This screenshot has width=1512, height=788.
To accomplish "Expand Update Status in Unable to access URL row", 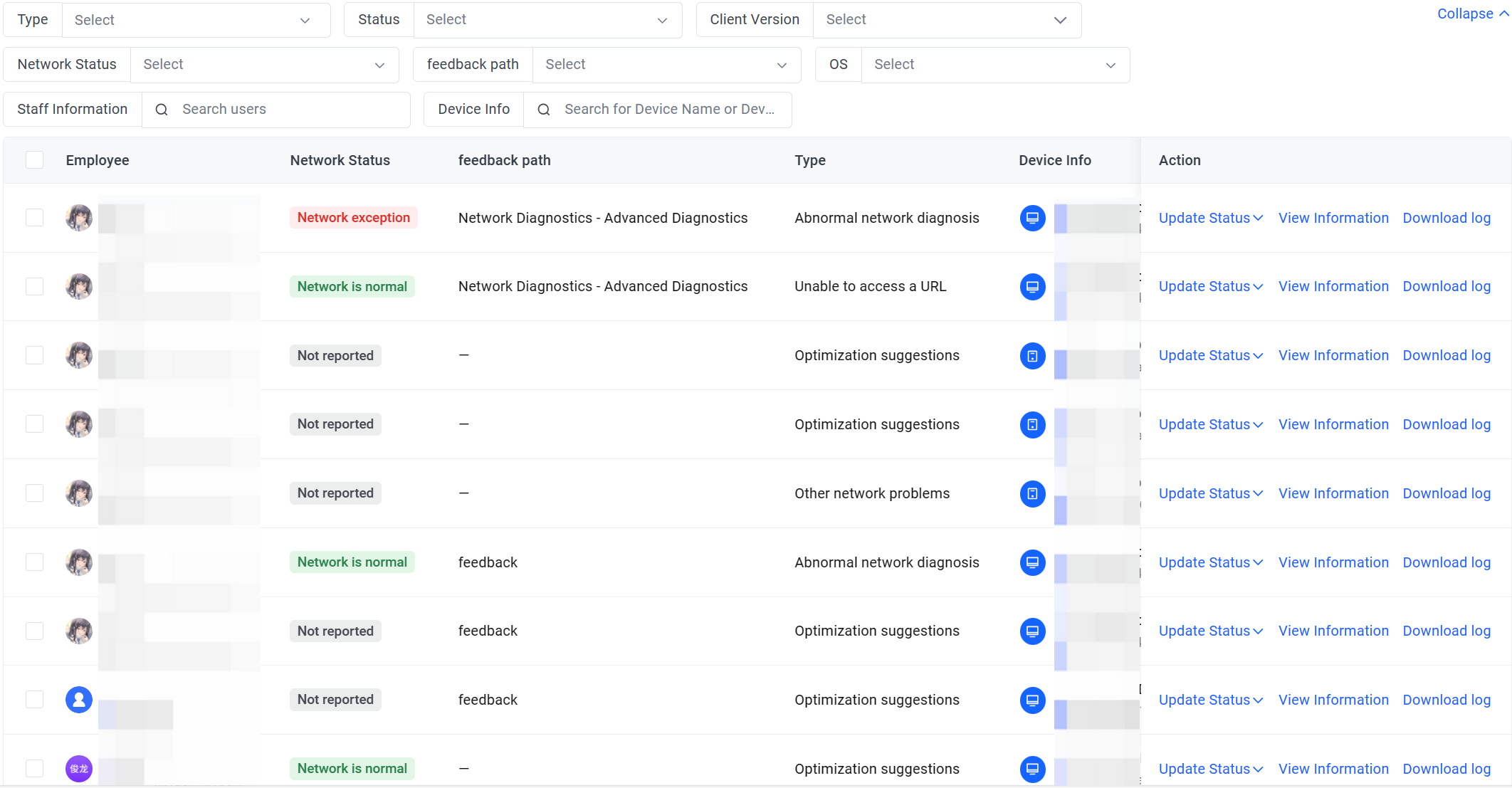I will [x=1211, y=287].
